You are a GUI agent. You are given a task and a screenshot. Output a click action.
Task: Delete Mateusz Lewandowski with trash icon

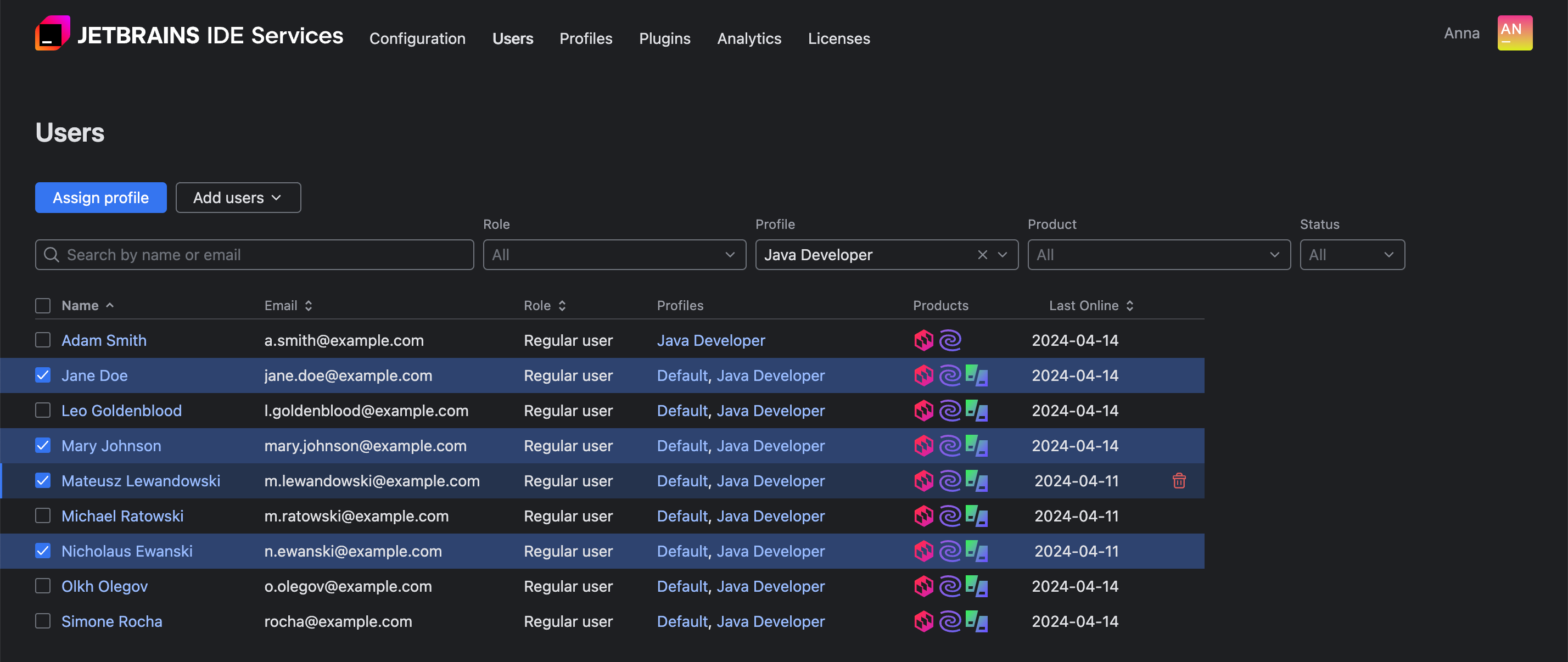[x=1178, y=481]
